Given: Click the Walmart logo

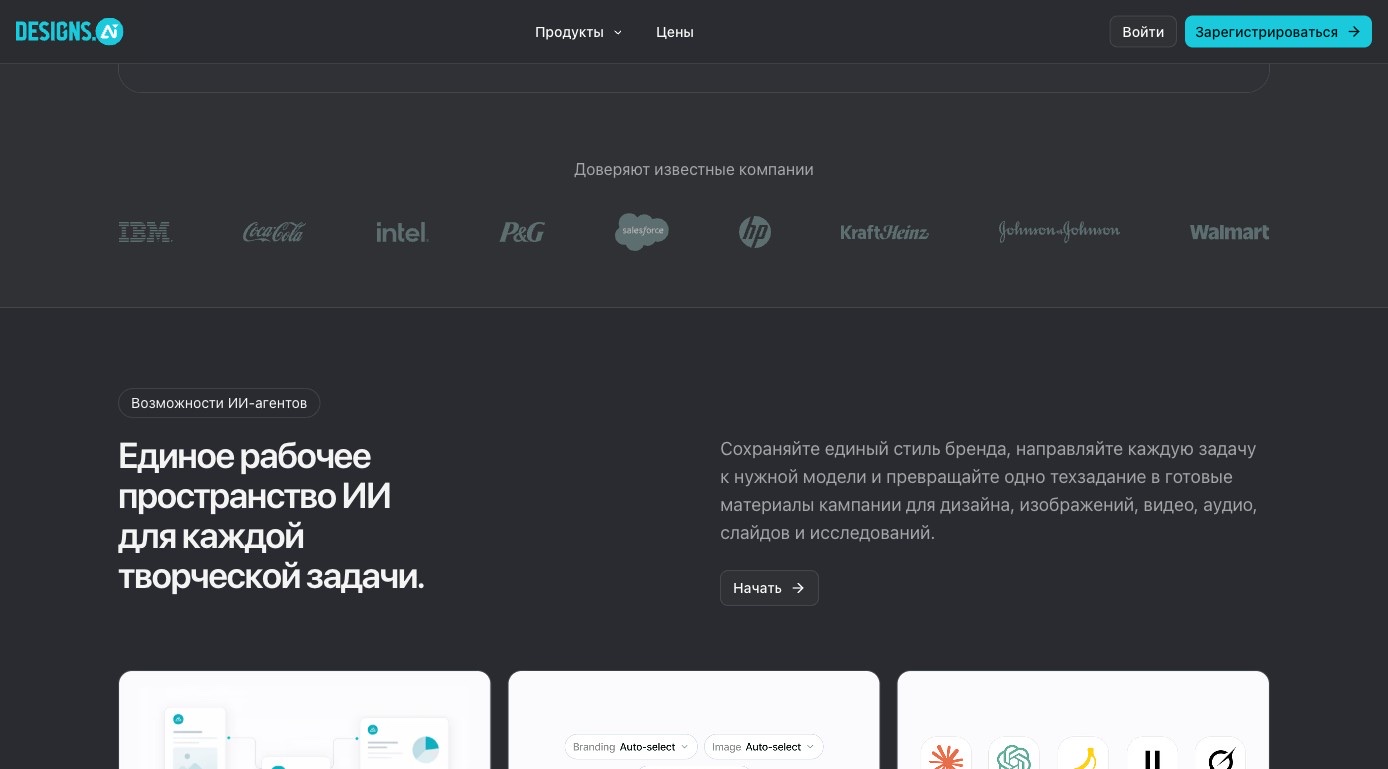Looking at the screenshot, I should tap(1229, 232).
